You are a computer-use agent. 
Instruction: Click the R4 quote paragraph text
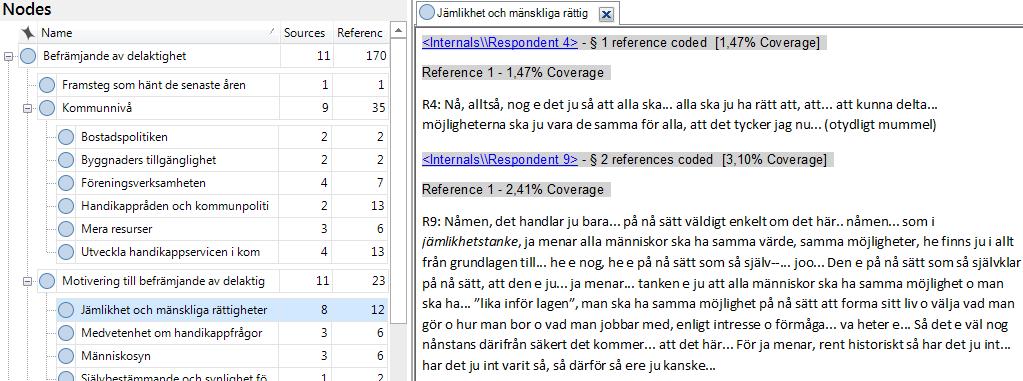point(679,114)
